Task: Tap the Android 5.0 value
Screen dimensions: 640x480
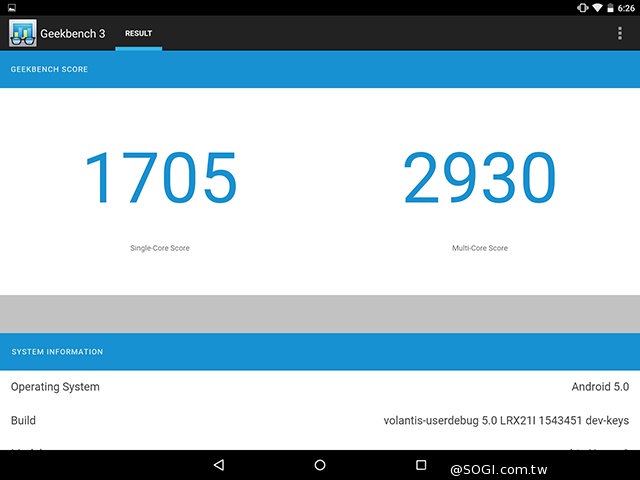Action: [x=600, y=387]
